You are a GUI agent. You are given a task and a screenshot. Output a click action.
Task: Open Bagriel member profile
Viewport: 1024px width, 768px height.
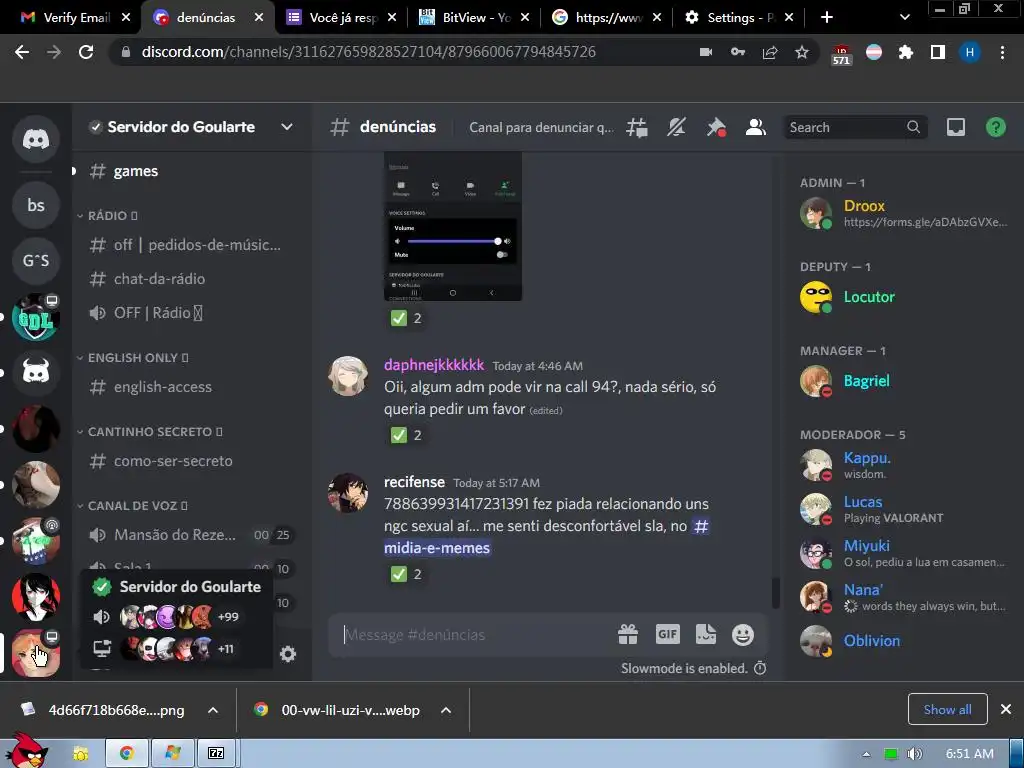904,381
